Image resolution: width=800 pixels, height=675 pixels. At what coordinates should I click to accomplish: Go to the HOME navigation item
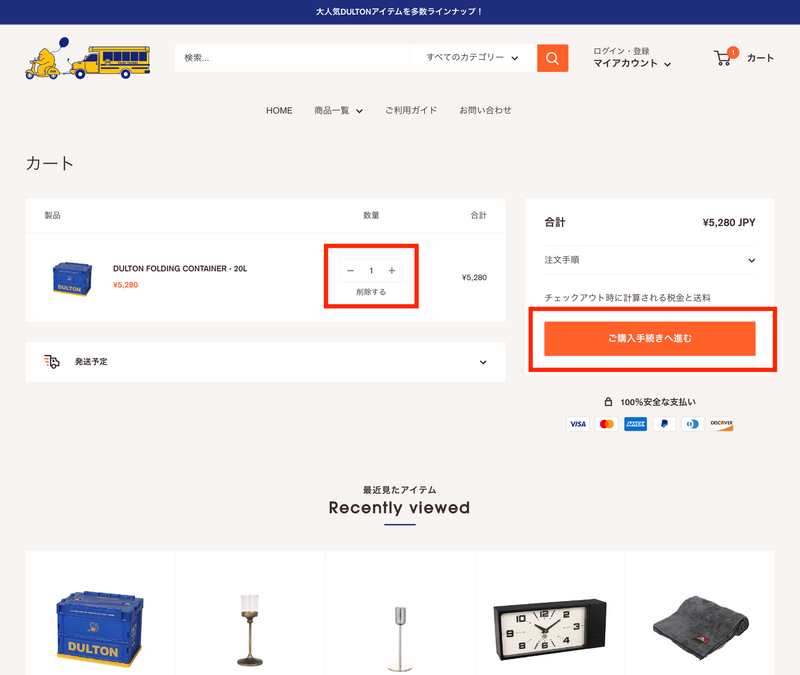click(279, 111)
